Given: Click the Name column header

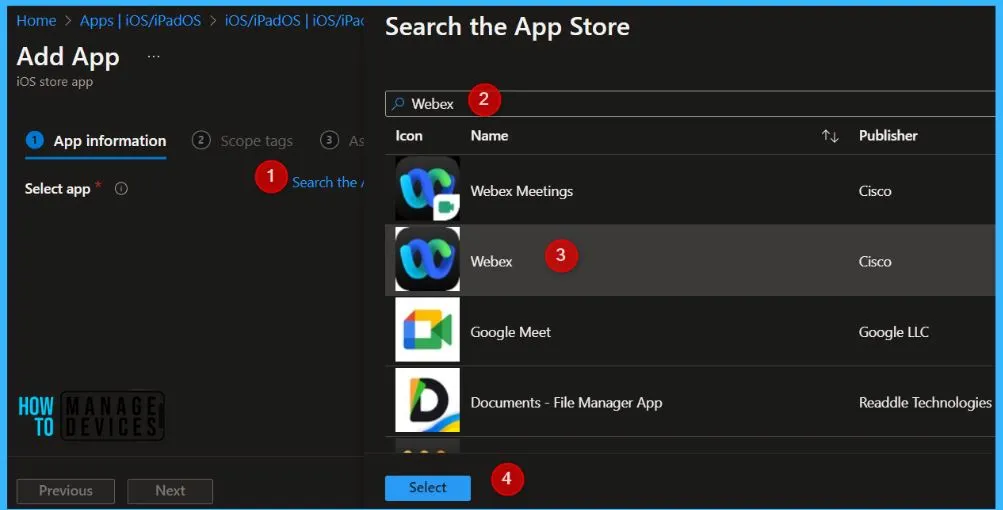Looking at the screenshot, I should [x=489, y=136].
